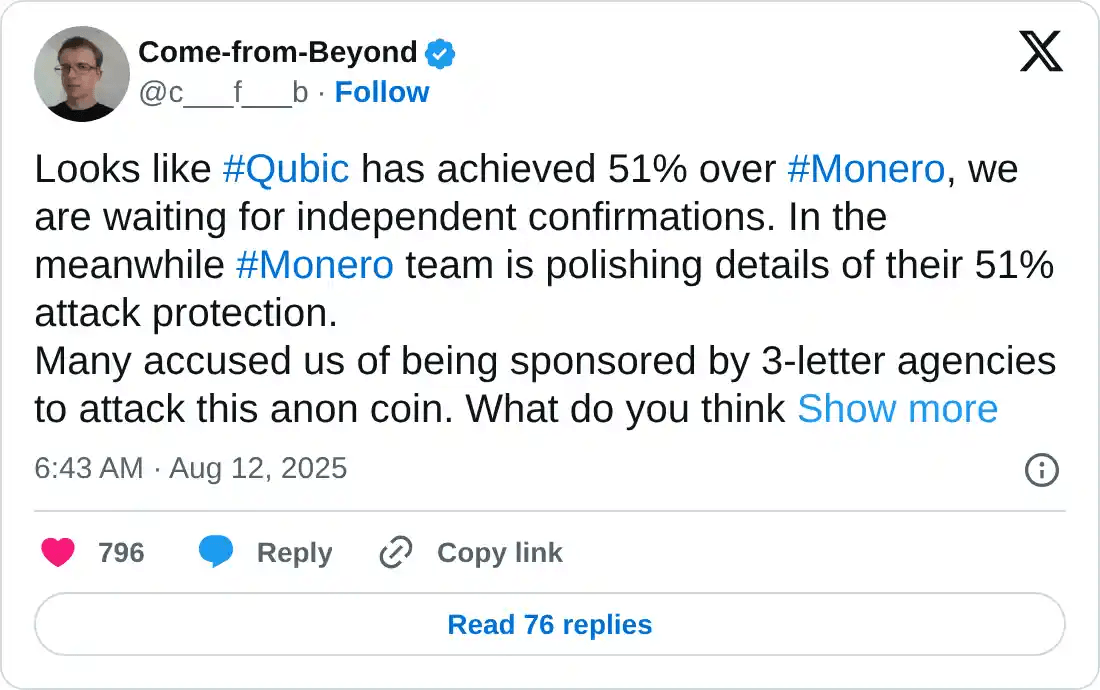This screenshot has width=1100, height=690.
Task: Click the blue reply speech bubble icon
Action: click(x=216, y=552)
